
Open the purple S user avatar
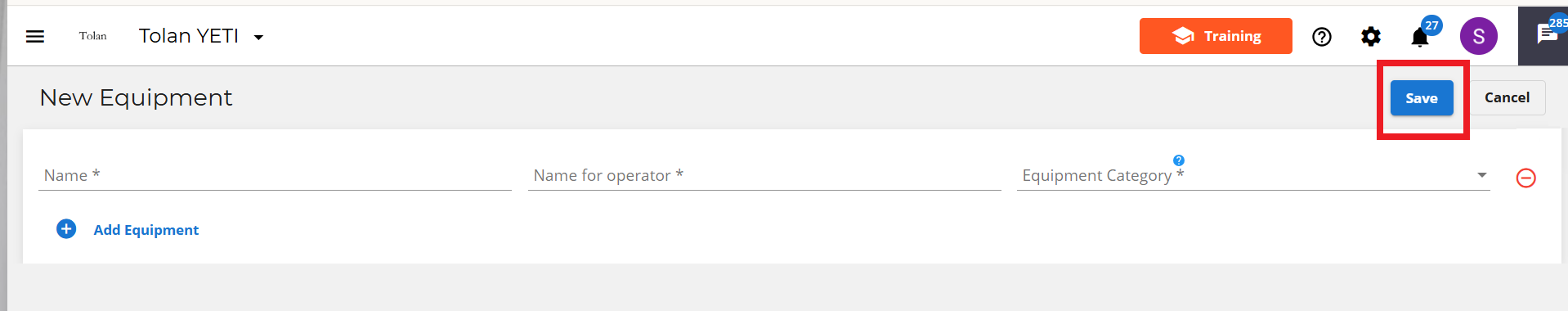1479,36
